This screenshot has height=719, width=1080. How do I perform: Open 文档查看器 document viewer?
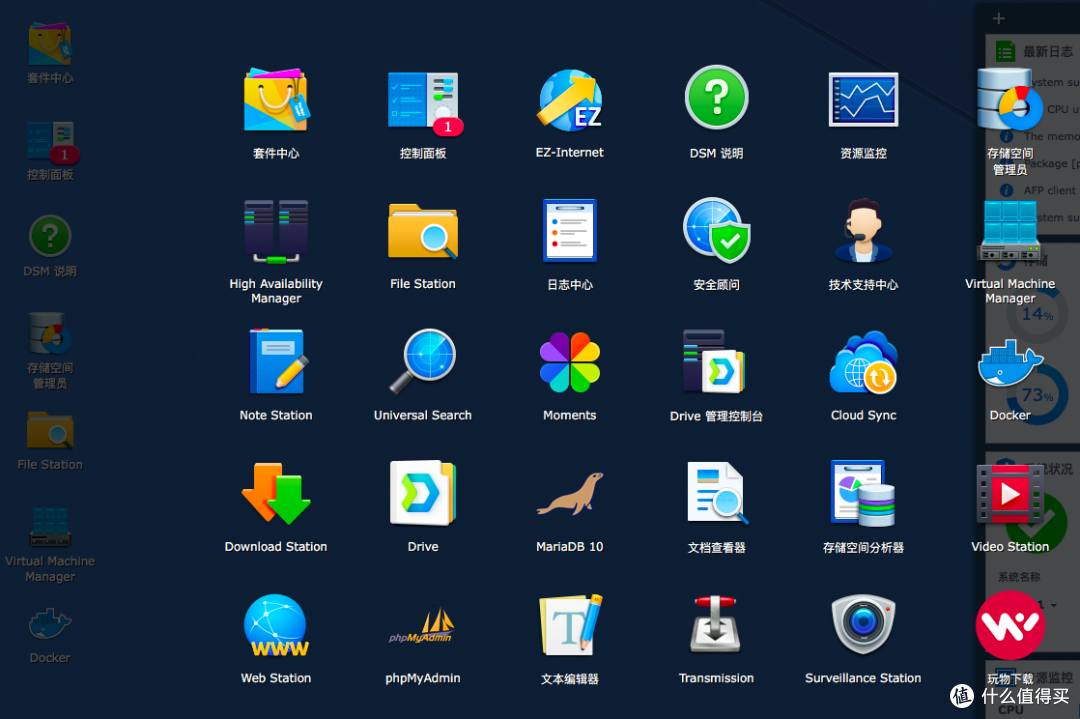717,494
